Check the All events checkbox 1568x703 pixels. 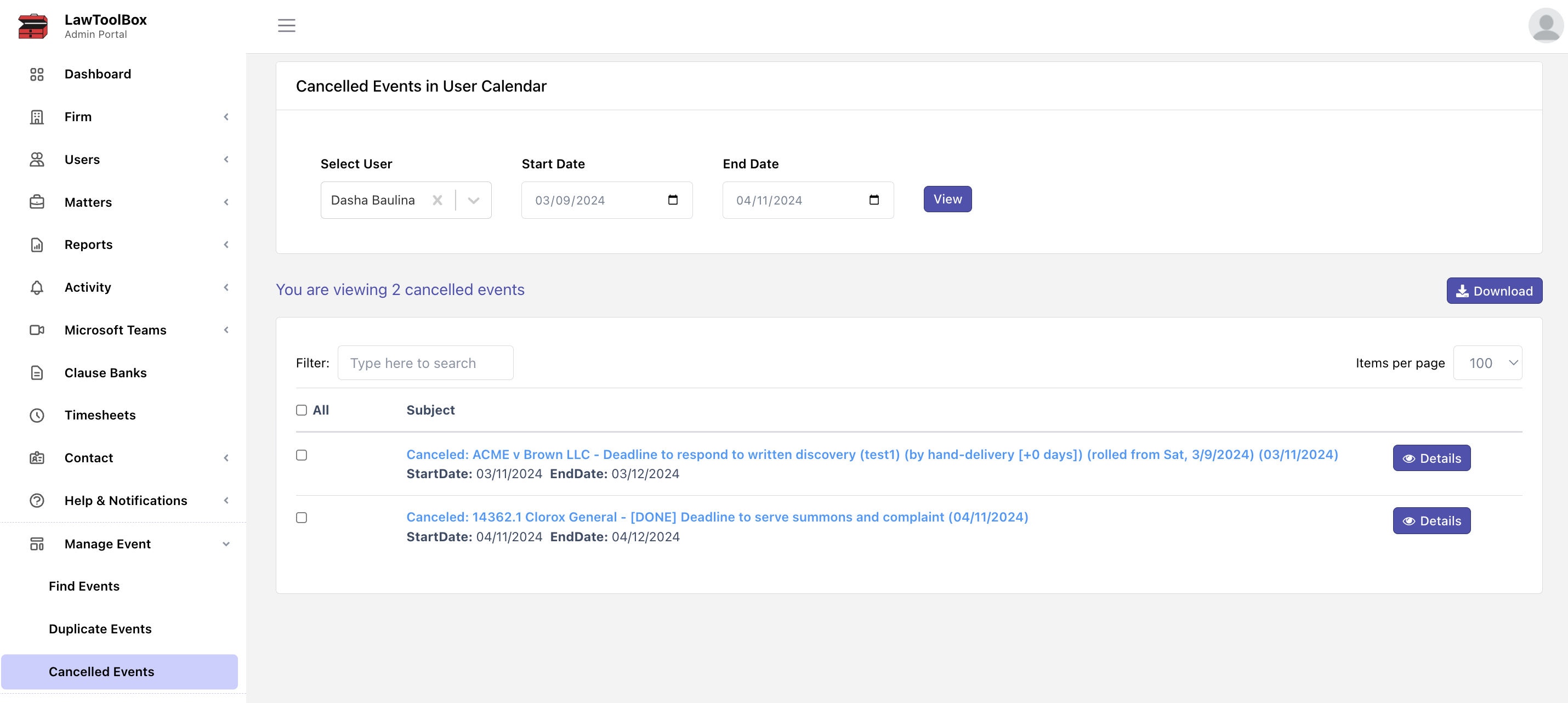click(x=302, y=410)
